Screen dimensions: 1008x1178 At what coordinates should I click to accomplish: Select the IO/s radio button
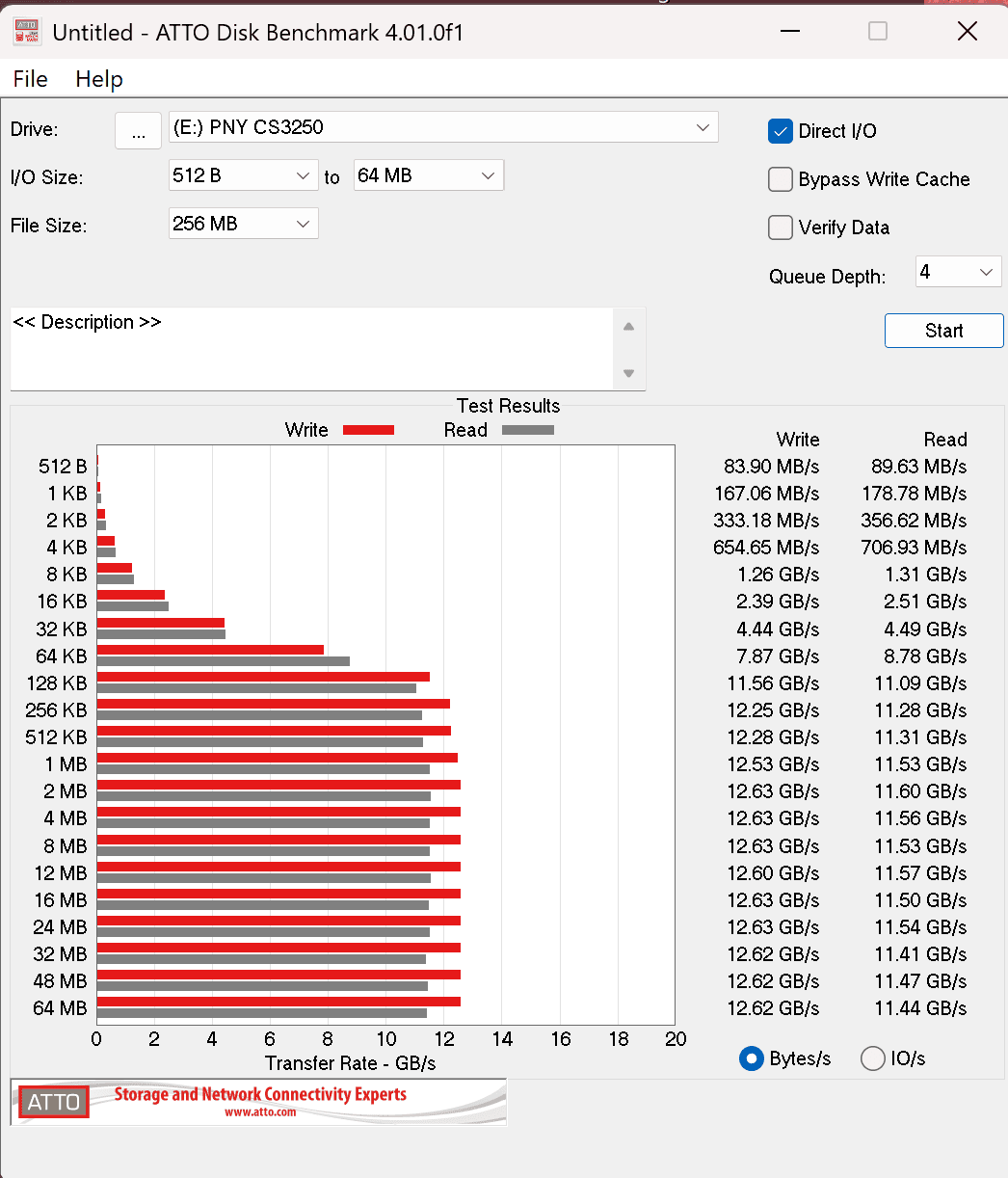(872, 1058)
